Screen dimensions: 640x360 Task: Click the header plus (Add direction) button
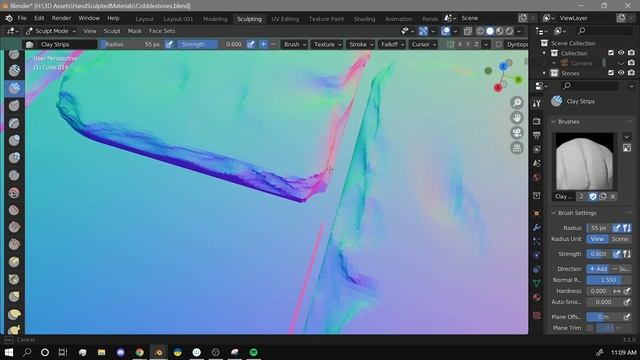263,44
